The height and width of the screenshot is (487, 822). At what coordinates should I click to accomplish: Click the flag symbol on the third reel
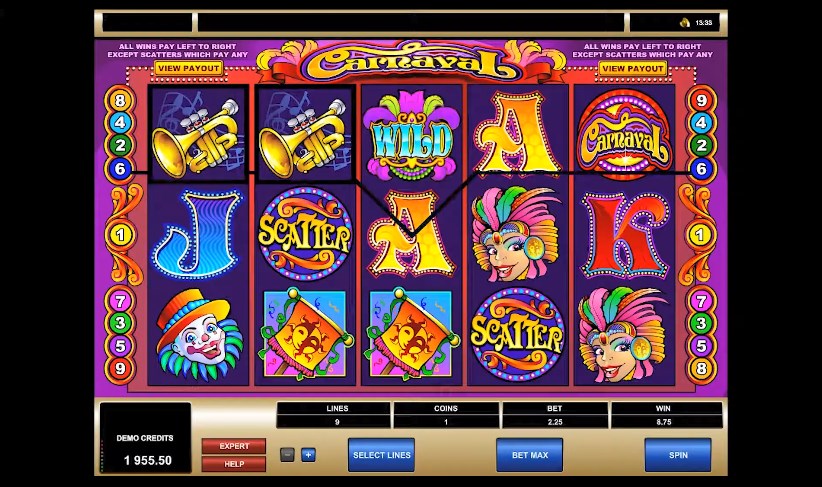click(x=412, y=334)
